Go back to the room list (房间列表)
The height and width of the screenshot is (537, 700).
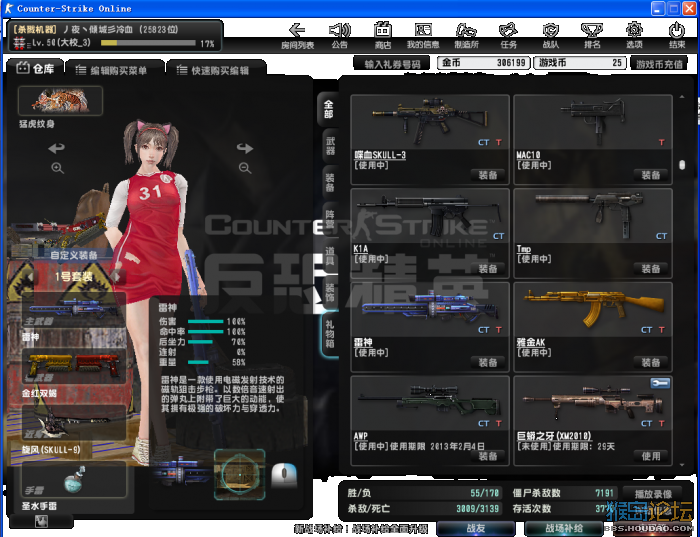click(x=297, y=36)
